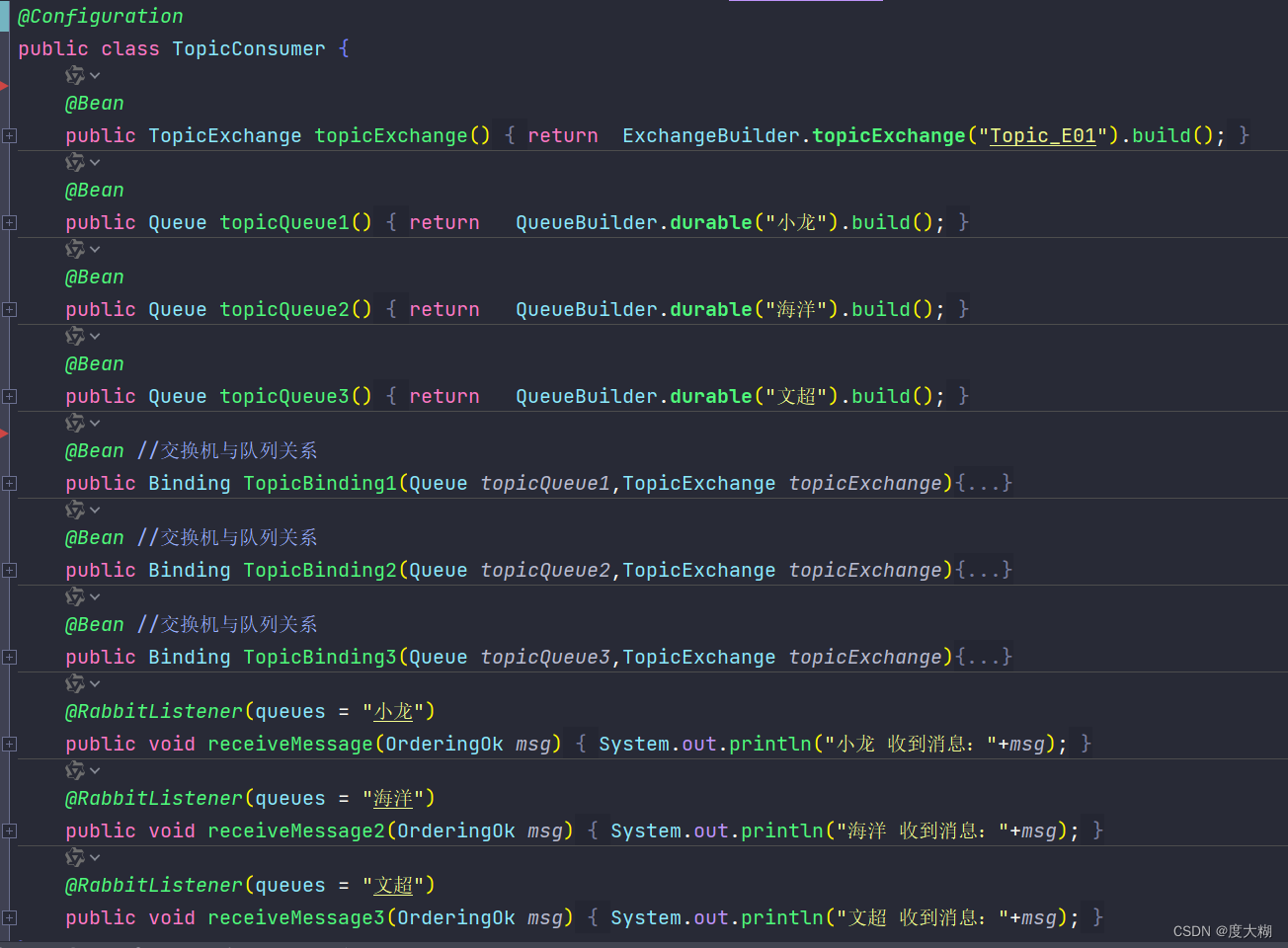Click the TopicConsumer class name

[x=249, y=48]
